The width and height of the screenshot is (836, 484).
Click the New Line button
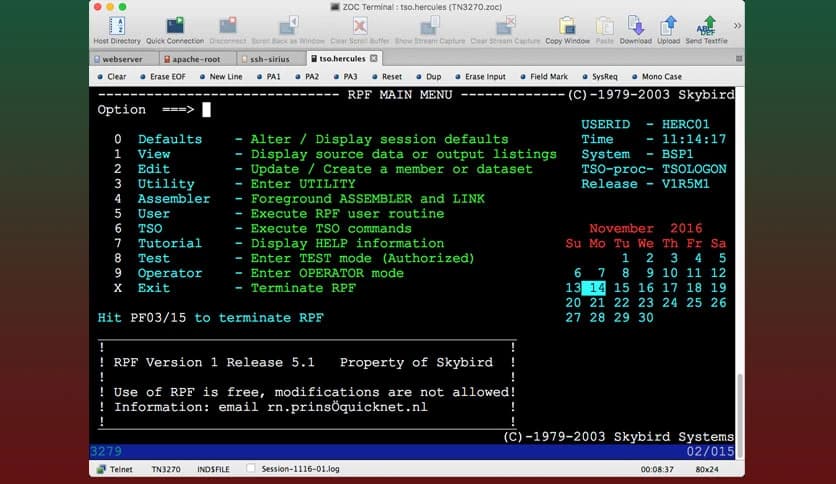pyautogui.click(x=221, y=77)
